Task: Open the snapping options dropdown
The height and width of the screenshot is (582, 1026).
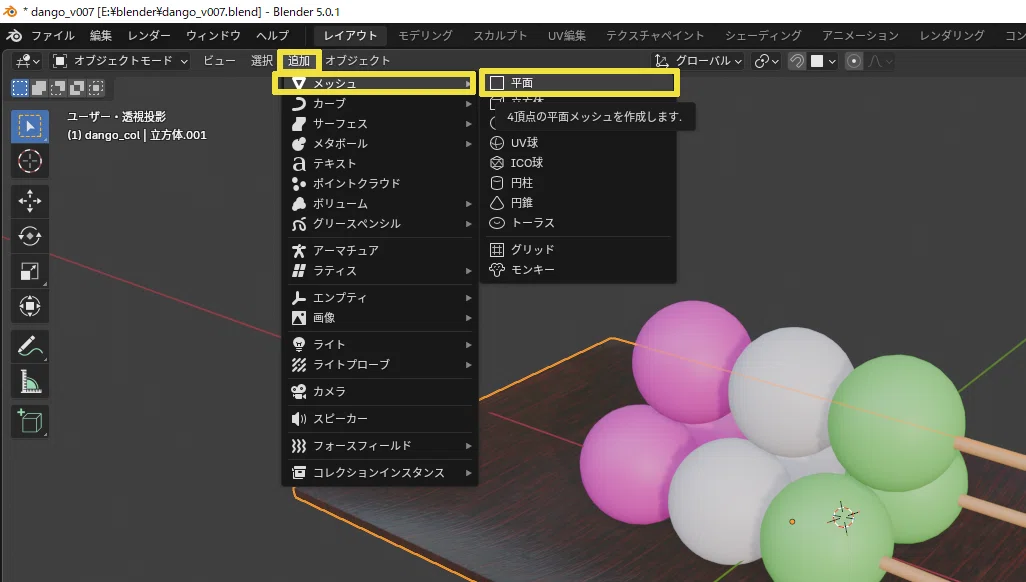Action: pos(823,61)
